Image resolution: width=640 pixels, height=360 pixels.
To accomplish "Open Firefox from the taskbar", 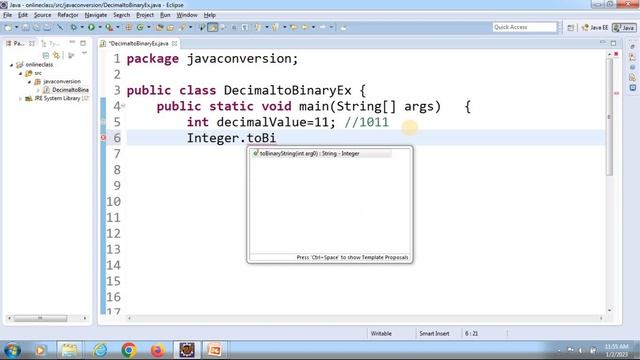I will 157,350.
